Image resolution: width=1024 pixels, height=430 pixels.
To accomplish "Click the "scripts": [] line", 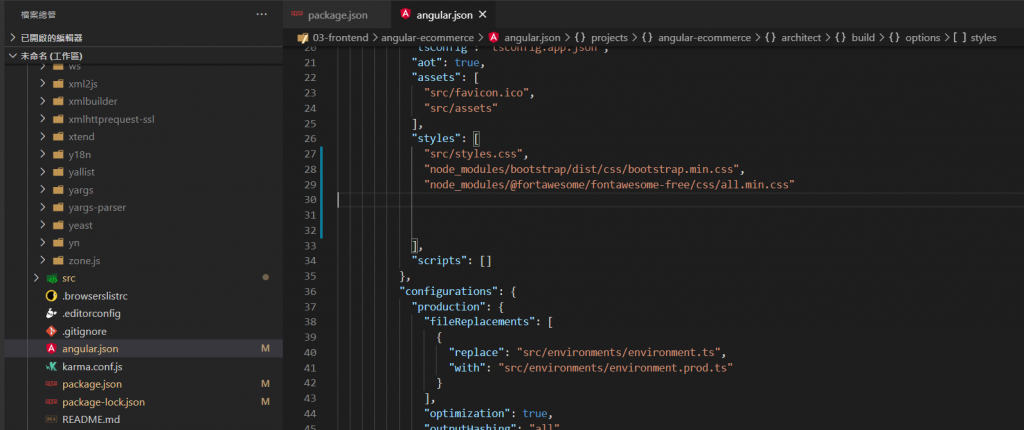I will pyautogui.click(x=451, y=261).
